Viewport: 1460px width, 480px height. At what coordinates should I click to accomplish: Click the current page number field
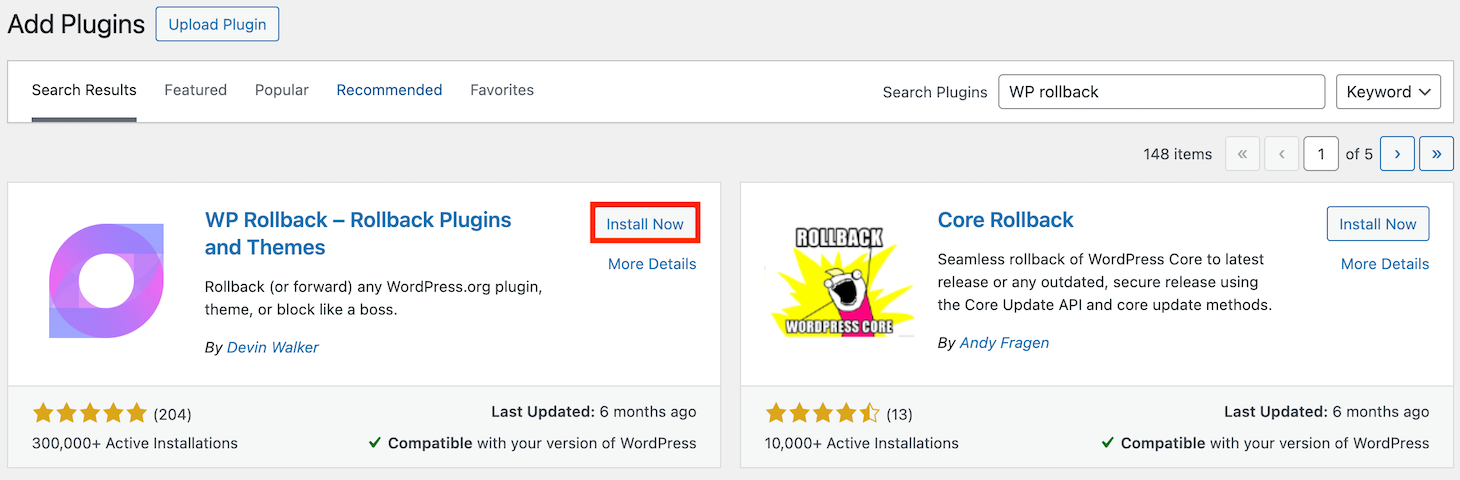click(x=1321, y=154)
